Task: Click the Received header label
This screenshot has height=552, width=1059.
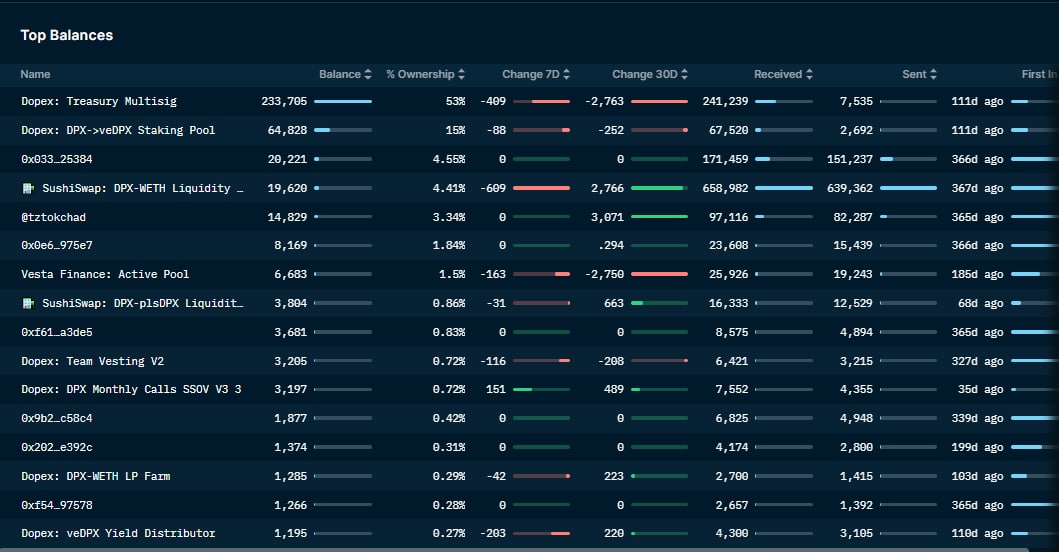Action: point(778,74)
